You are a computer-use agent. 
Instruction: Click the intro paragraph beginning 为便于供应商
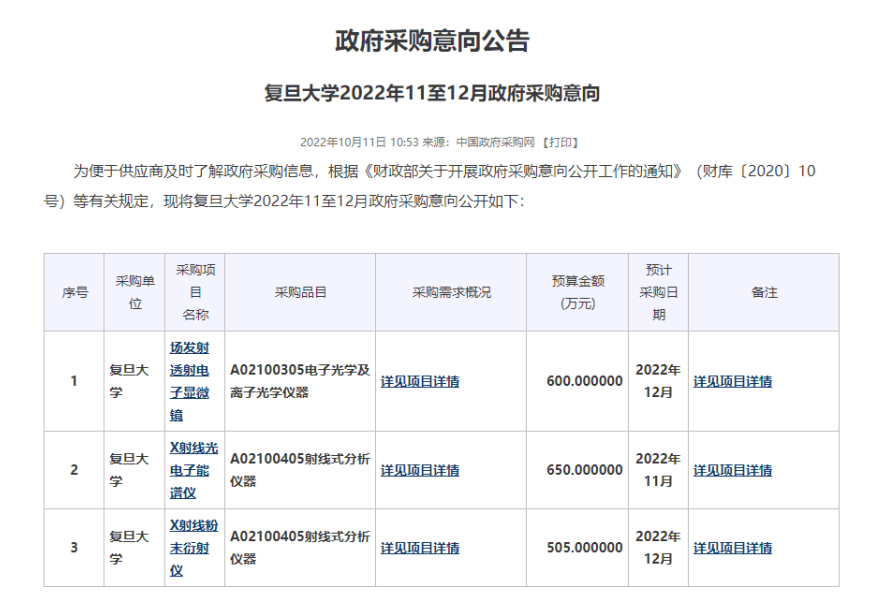pyautogui.click(x=430, y=186)
